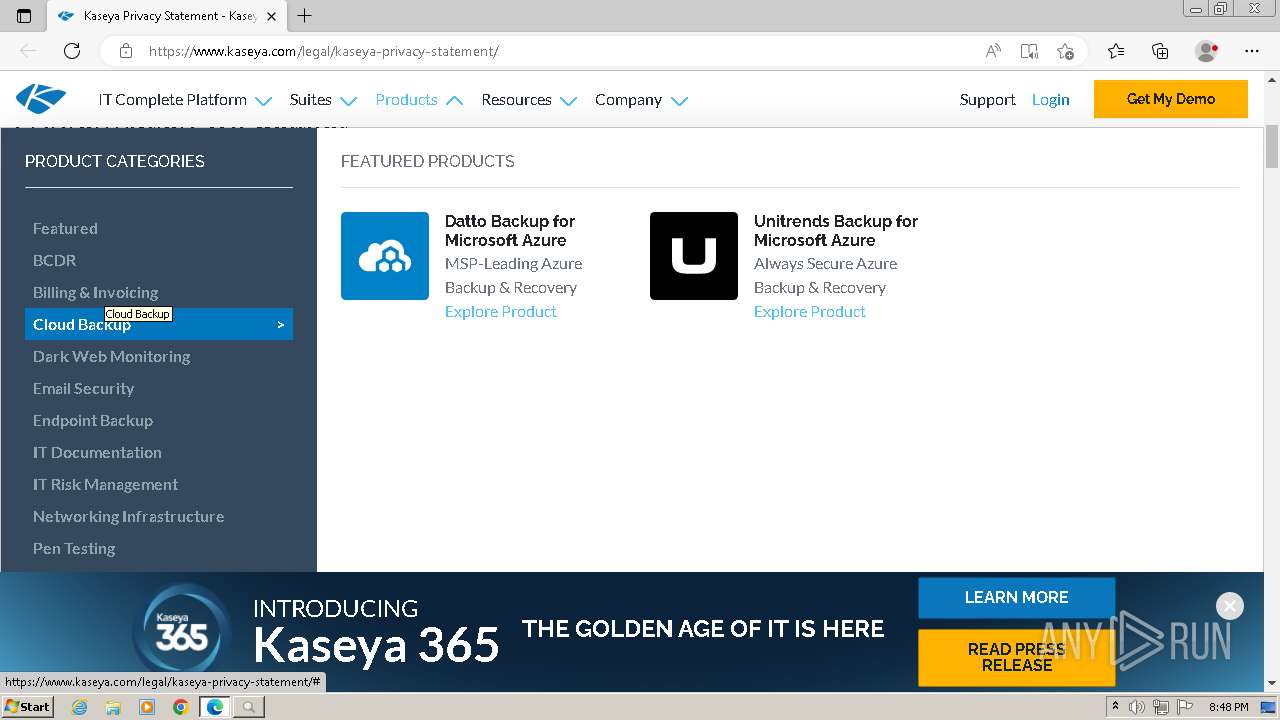Open read aloud icon in address bar

tap(993, 51)
